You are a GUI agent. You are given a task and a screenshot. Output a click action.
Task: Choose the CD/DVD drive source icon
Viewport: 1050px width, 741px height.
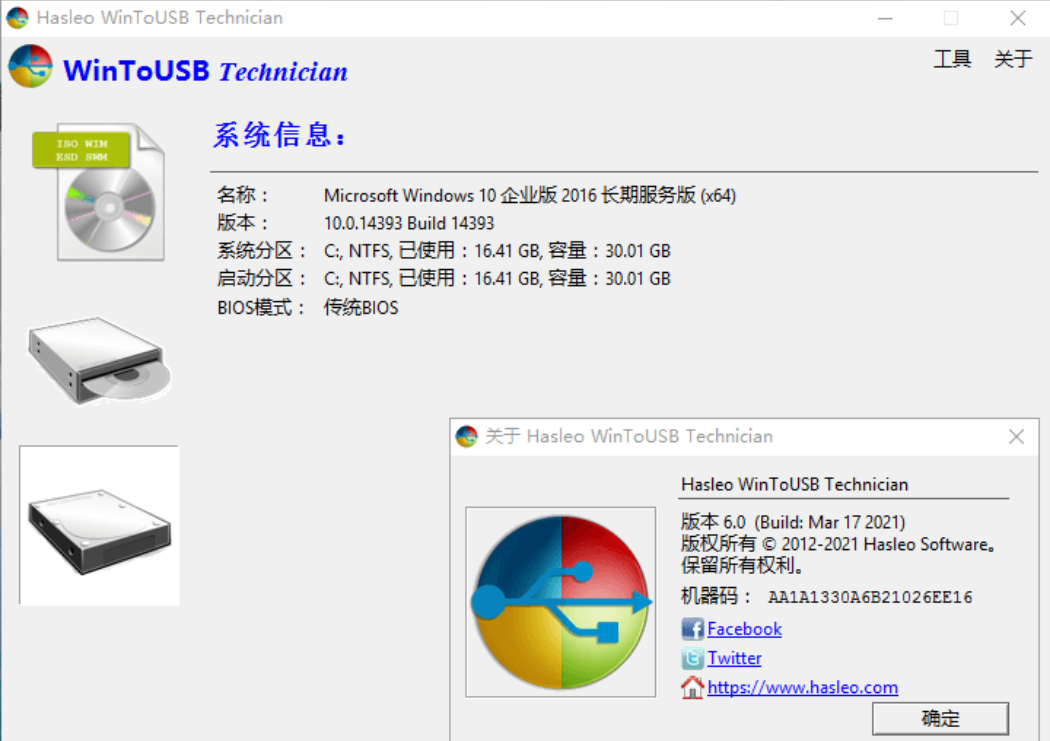pos(99,360)
